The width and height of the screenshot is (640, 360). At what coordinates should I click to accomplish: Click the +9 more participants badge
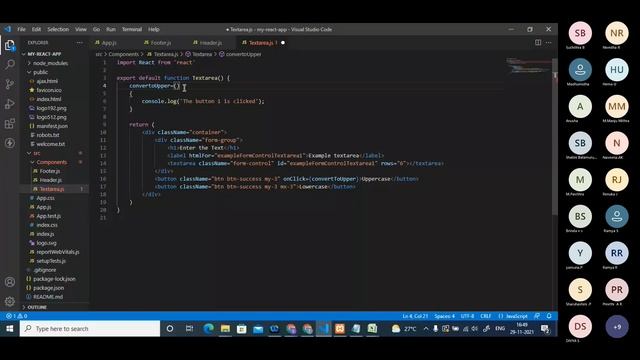click(x=617, y=327)
